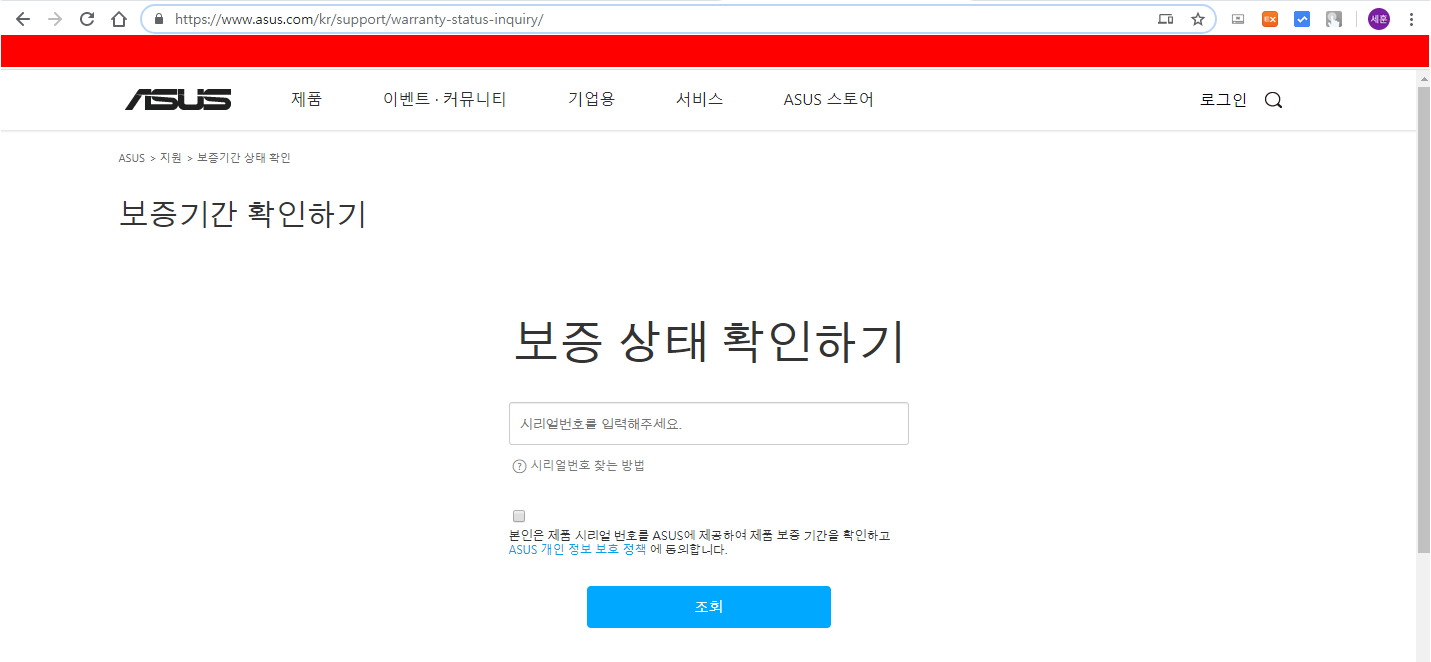Click the vertical page scrollbar
This screenshot has width=1431, height=662.
click(1423, 320)
